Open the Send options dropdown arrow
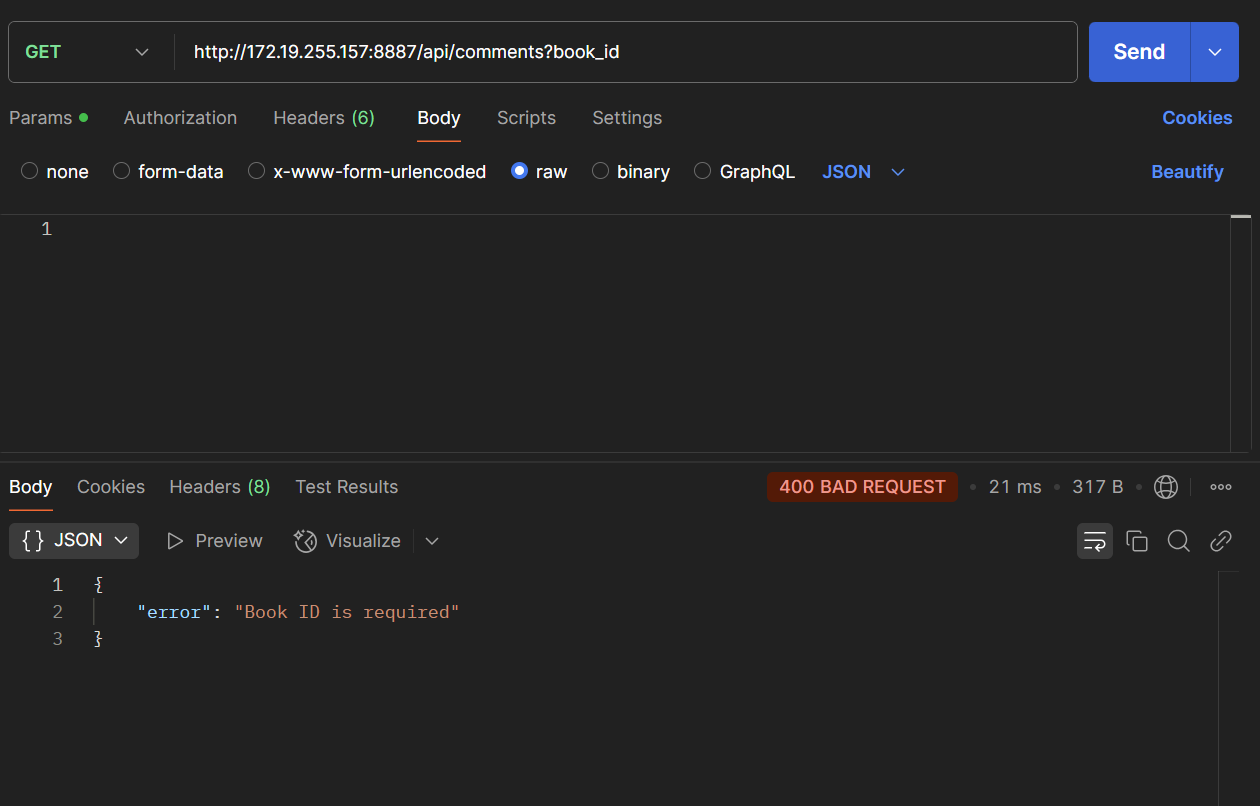 [x=1215, y=52]
